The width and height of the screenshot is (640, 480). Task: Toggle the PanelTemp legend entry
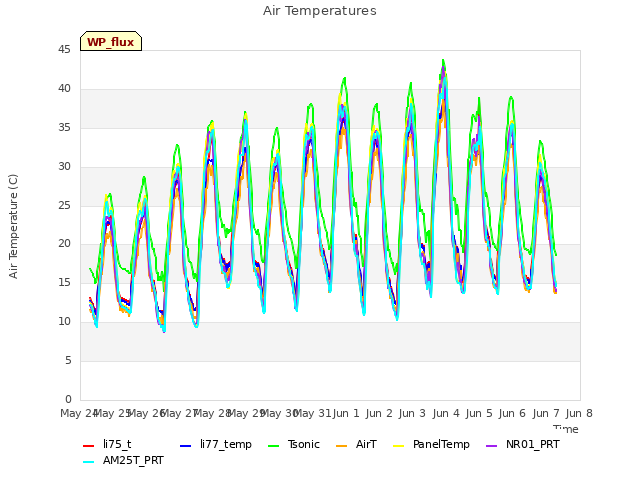coord(431,444)
